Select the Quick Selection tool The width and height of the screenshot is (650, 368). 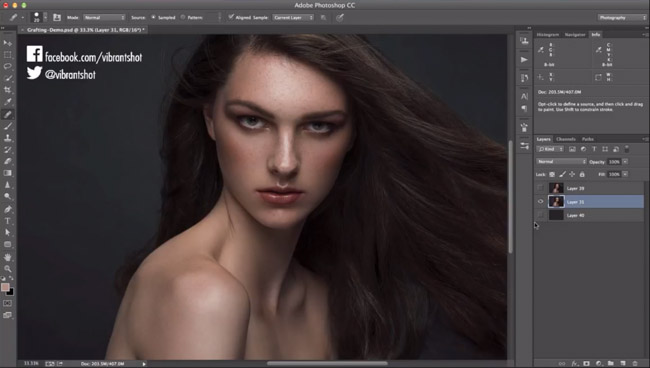tap(7, 78)
